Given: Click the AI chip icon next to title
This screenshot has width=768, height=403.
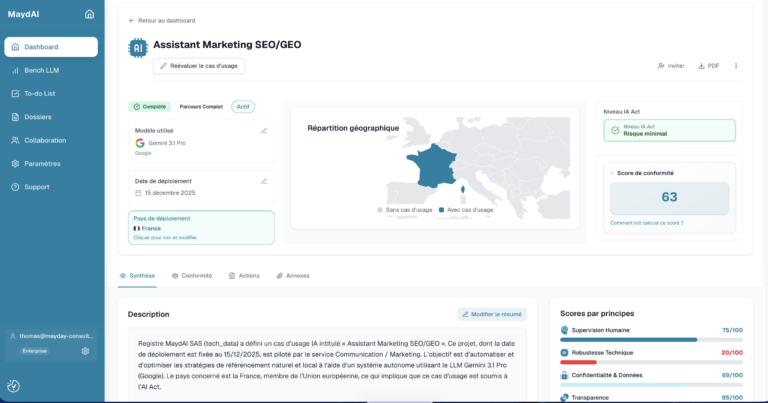Looking at the screenshot, I should pyautogui.click(x=138, y=48).
